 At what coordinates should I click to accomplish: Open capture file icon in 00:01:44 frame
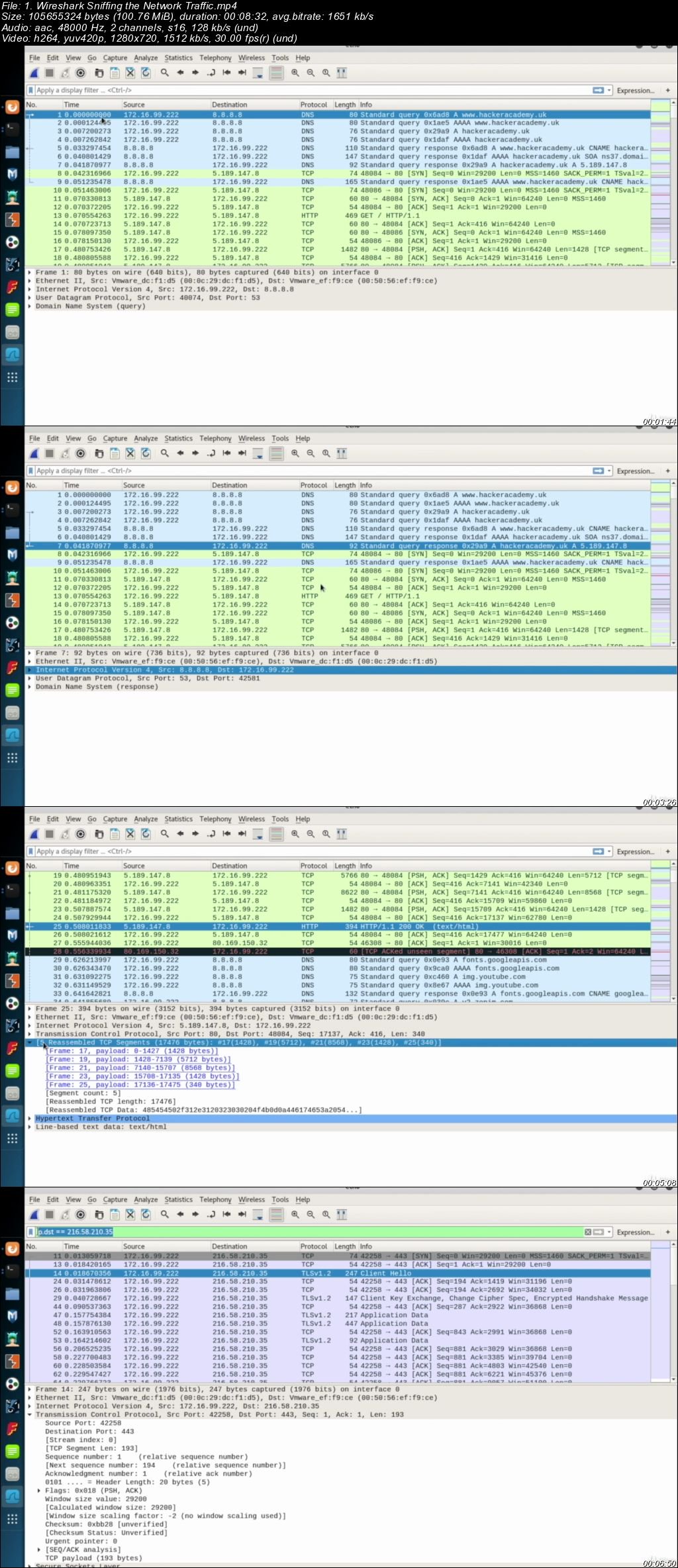[x=99, y=73]
